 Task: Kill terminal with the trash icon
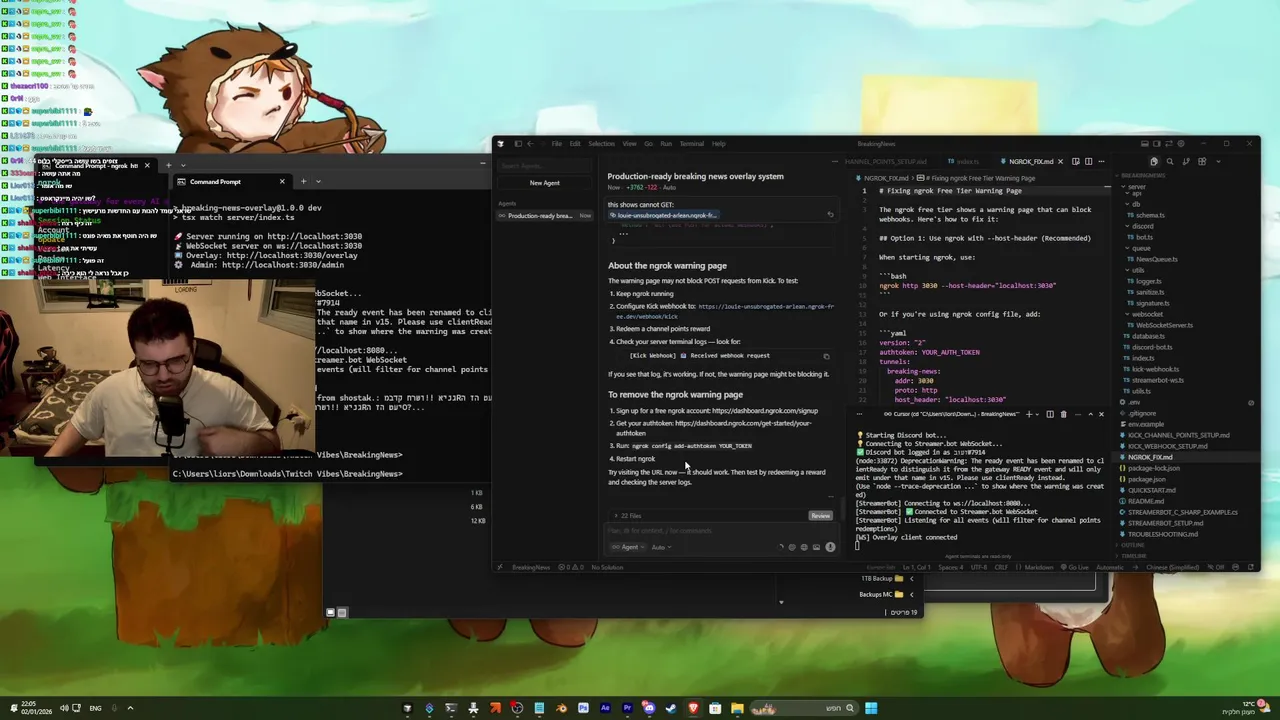point(1063,414)
